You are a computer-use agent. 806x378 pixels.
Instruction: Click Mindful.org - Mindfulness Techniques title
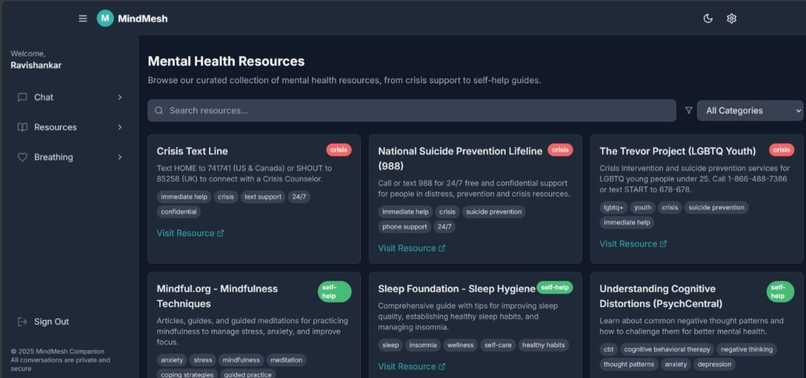tap(217, 296)
